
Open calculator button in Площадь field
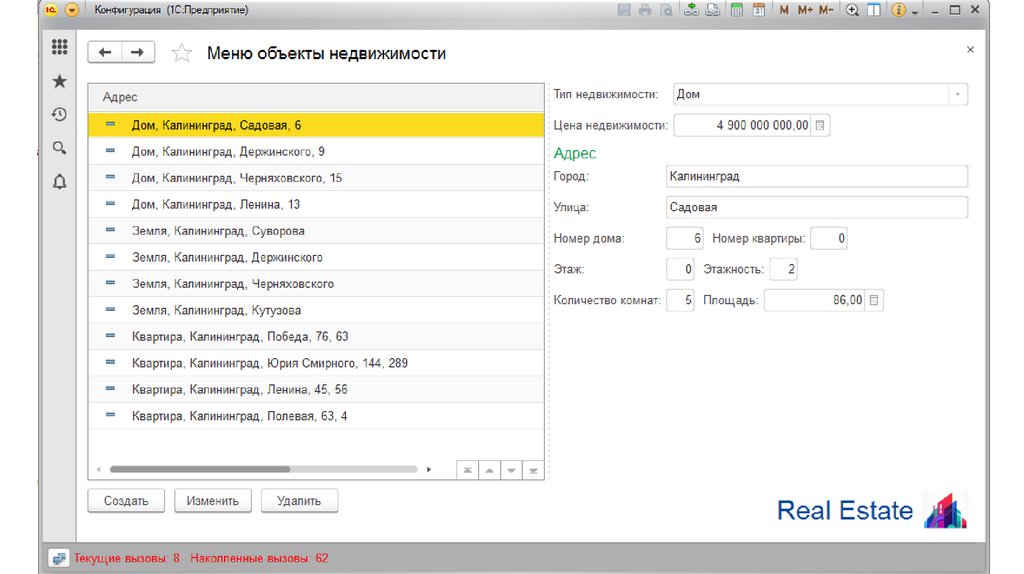click(874, 300)
